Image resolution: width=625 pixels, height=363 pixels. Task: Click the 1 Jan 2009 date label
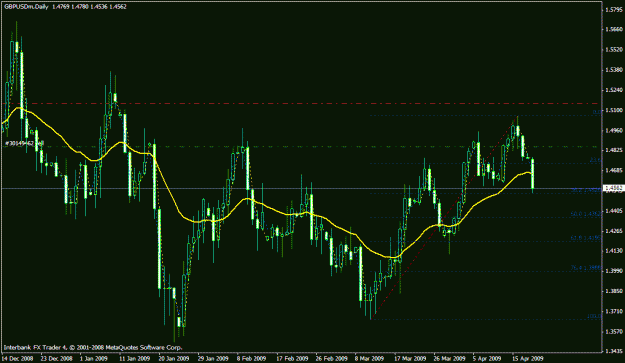(94, 358)
